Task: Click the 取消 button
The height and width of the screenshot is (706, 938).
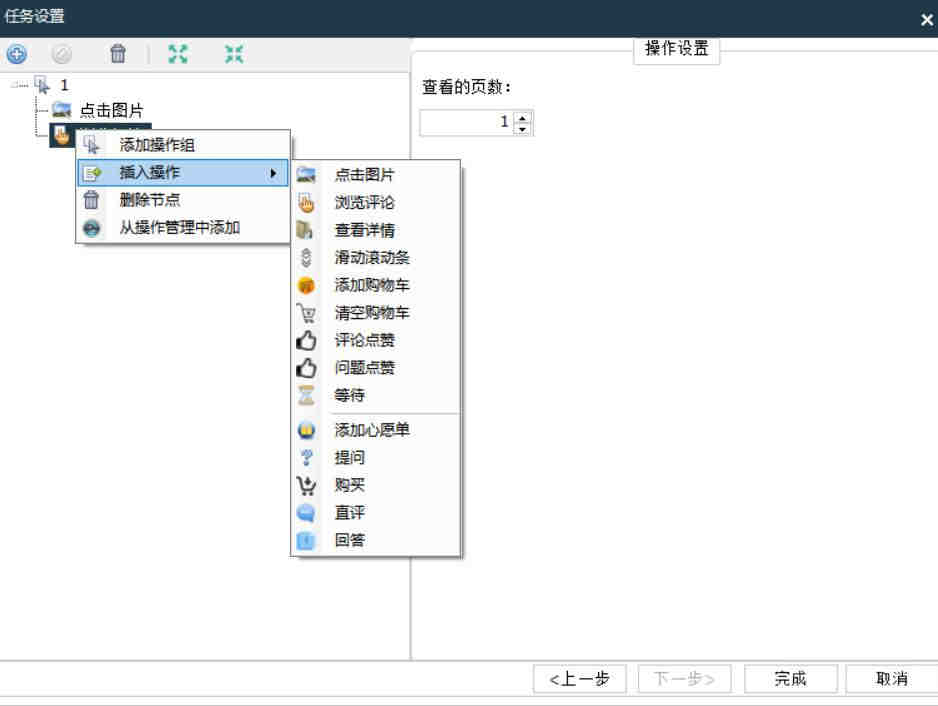Action: click(892, 679)
